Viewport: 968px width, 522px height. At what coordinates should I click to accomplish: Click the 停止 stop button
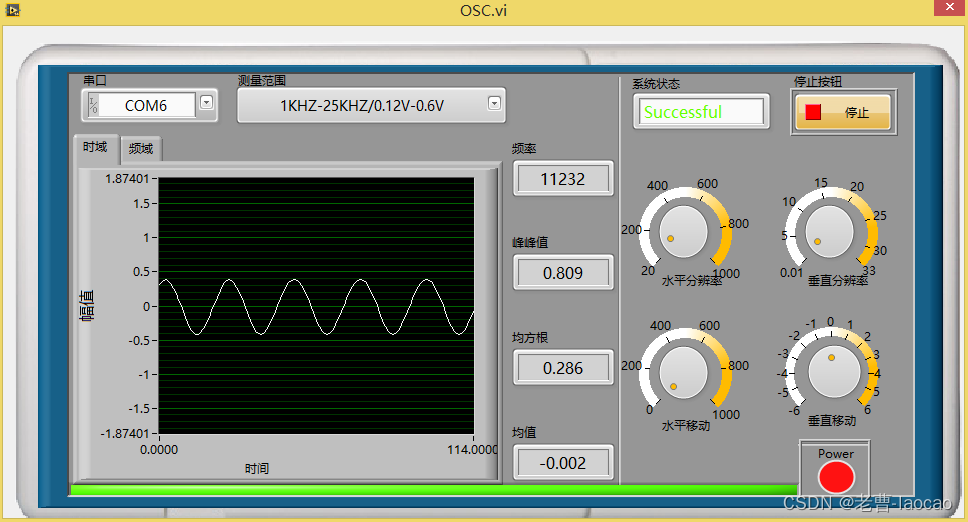coord(843,112)
